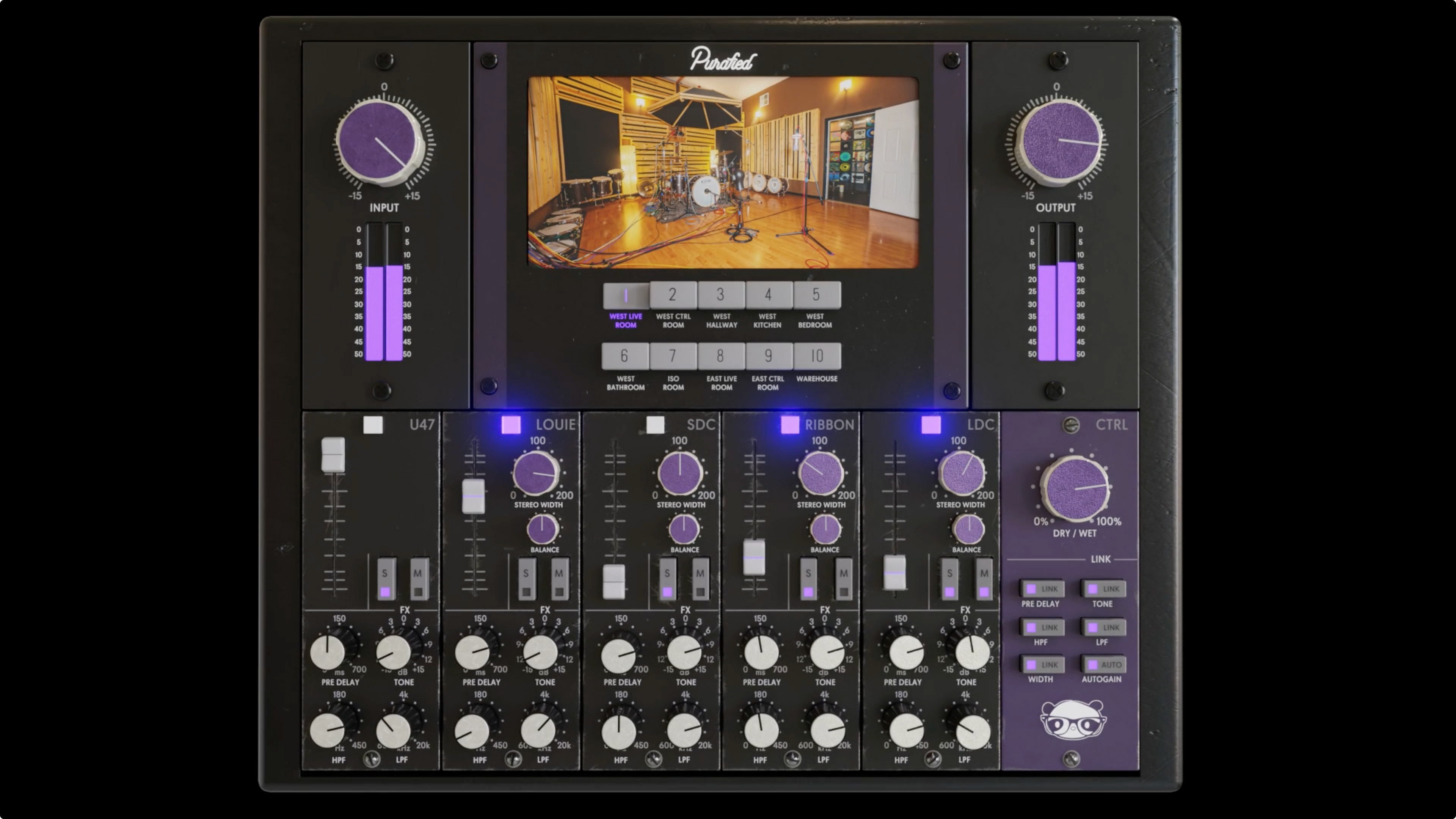Click the studio room photo display
Viewport: 1456px width, 819px height.
(723, 172)
